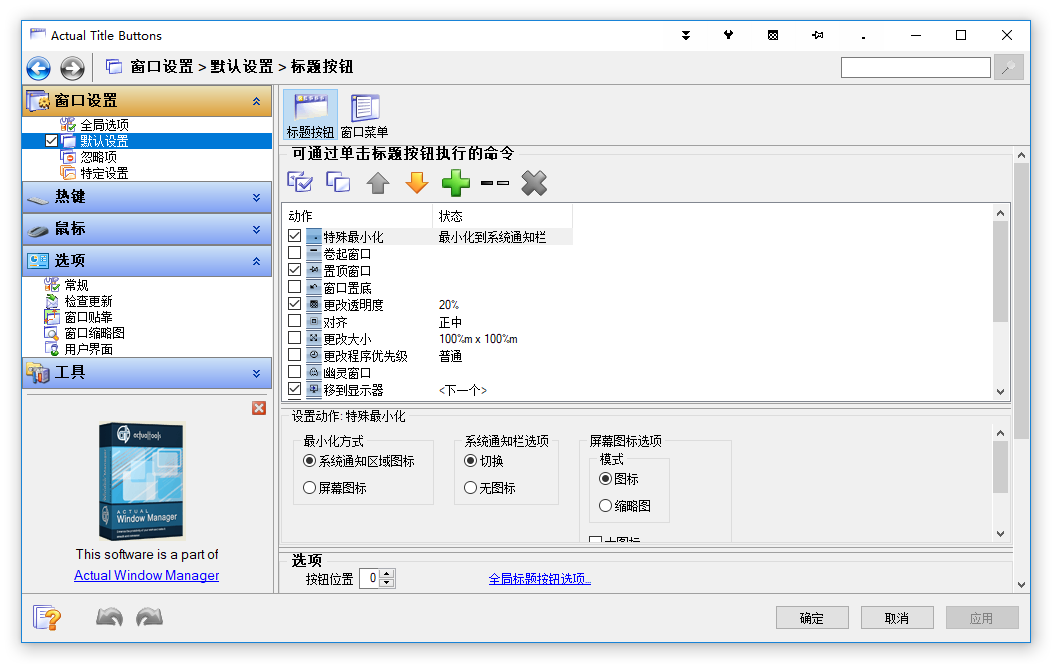Click the 按钮位置 number field
The width and height of the screenshot is (1053, 664).
(x=369, y=578)
